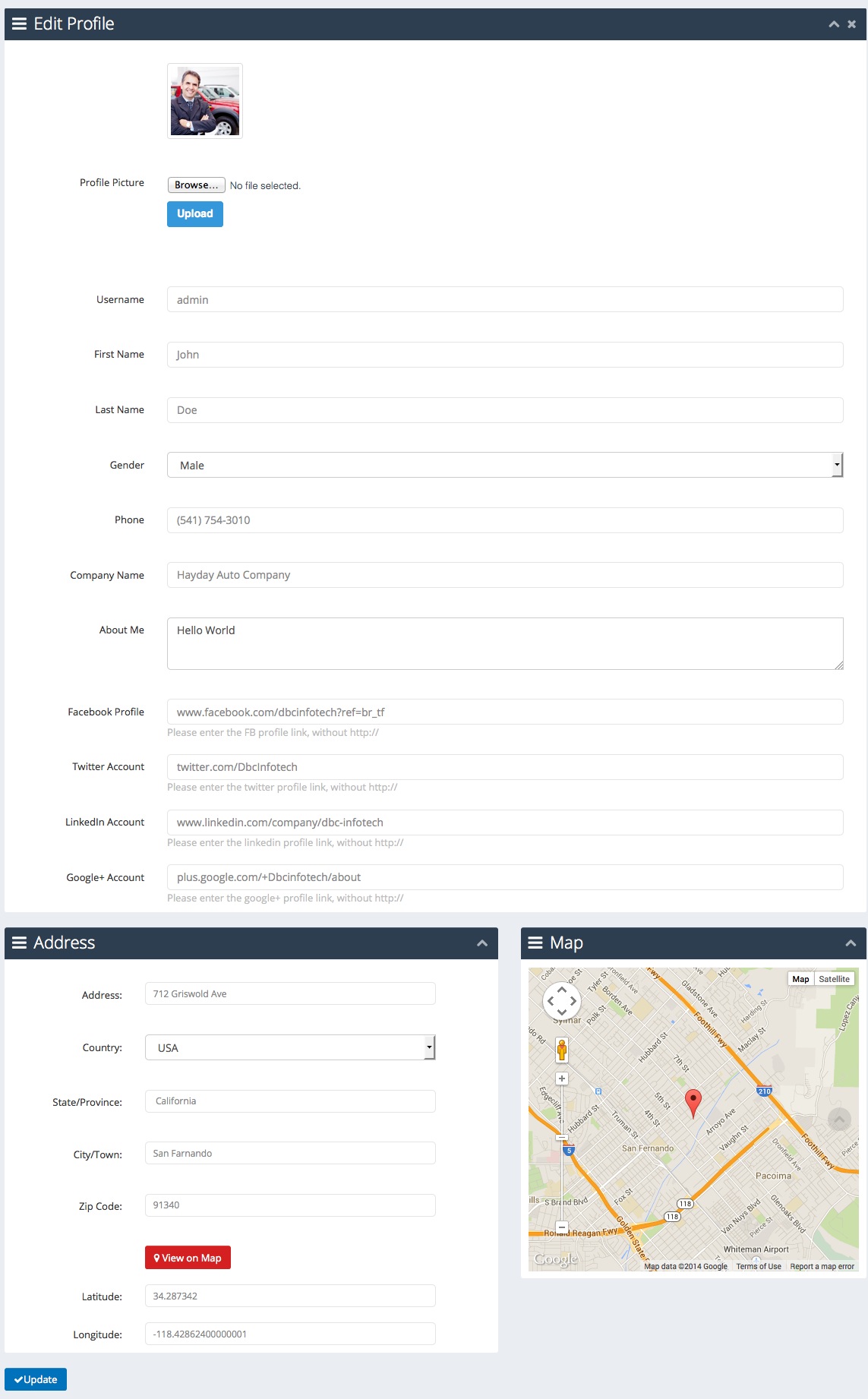This screenshot has width=868, height=1399.
Task: Pan the map left with arrow
Action: click(x=551, y=1001)
